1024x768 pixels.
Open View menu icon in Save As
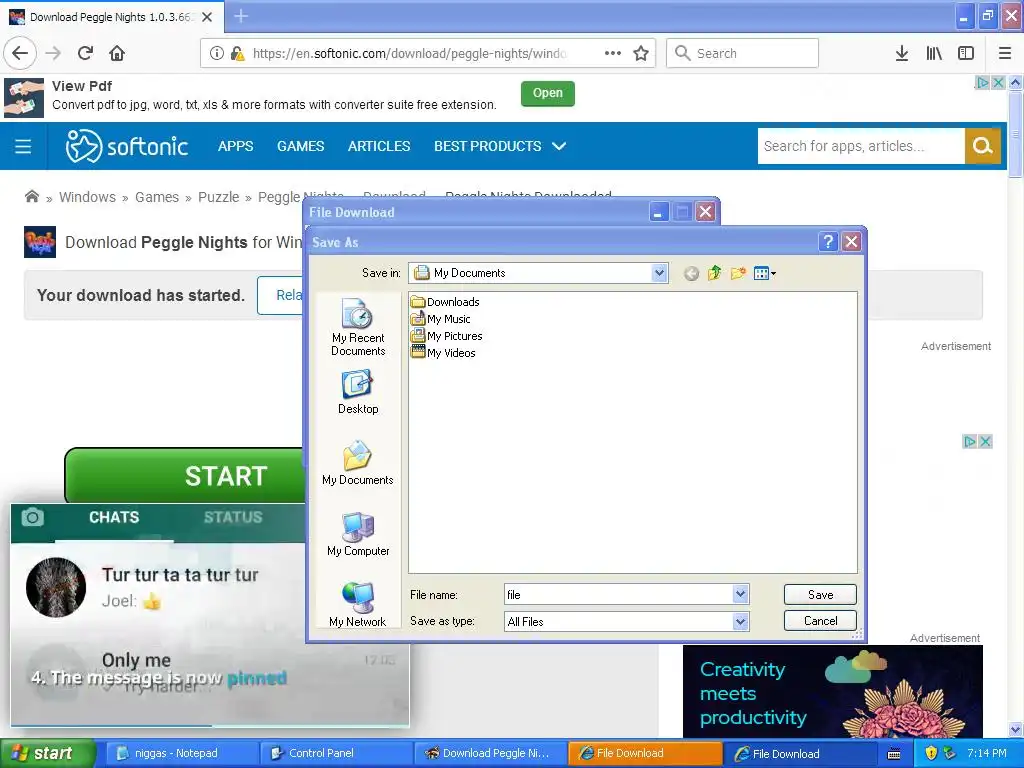click(x=764, y=273)
